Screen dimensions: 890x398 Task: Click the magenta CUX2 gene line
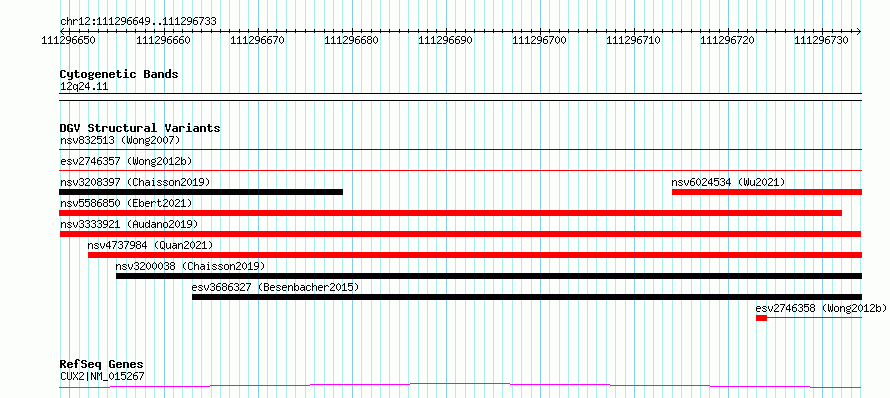pos(460,386)
